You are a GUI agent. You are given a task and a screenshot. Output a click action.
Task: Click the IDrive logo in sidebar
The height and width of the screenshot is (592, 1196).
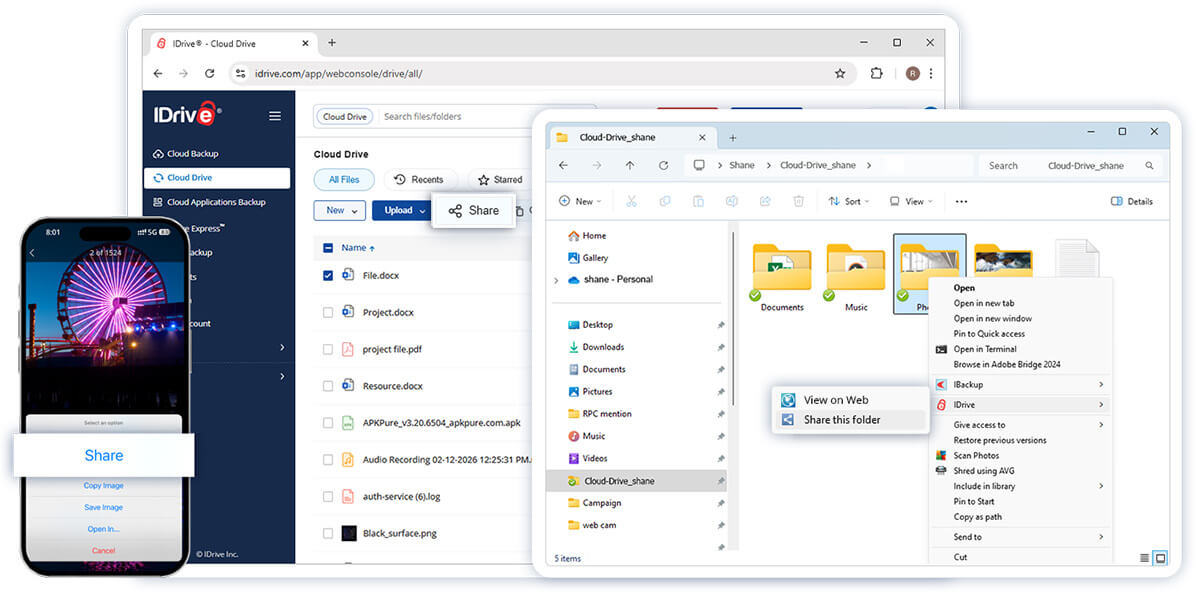tap(187, 114)
